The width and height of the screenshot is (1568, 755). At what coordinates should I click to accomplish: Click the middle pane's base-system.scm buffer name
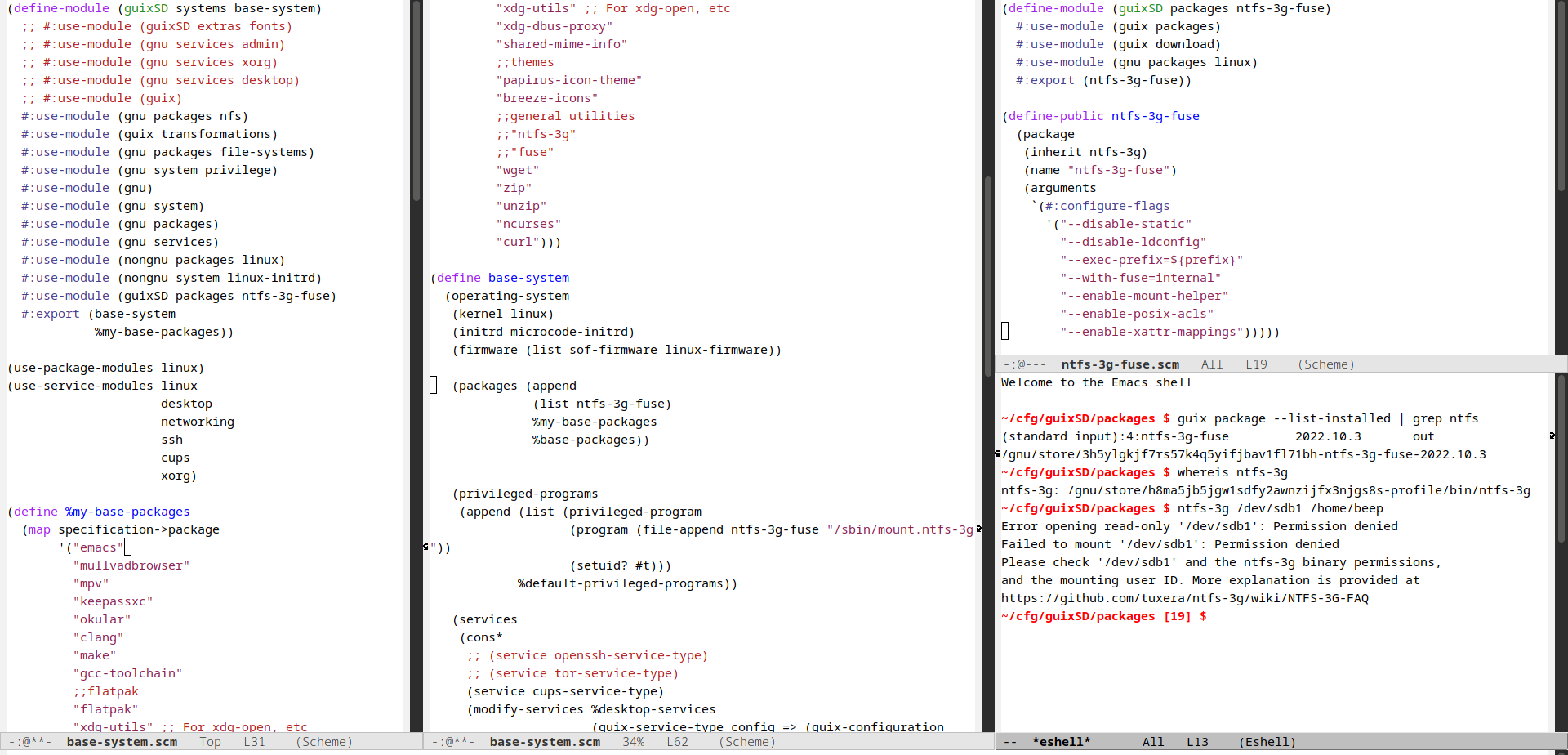545,742
